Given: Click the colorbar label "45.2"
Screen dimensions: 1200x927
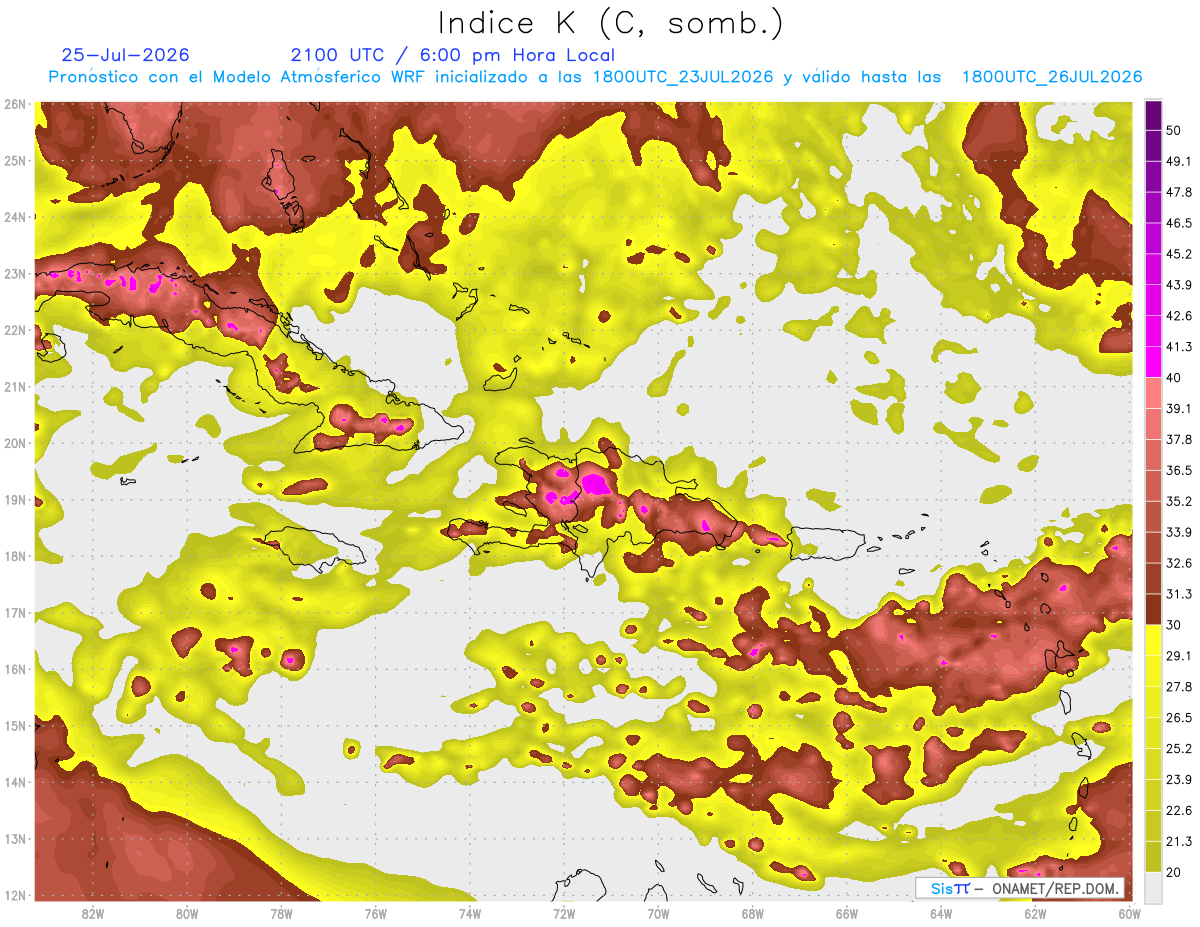Looking at the screenshot, I should [x=1179, y=254].
